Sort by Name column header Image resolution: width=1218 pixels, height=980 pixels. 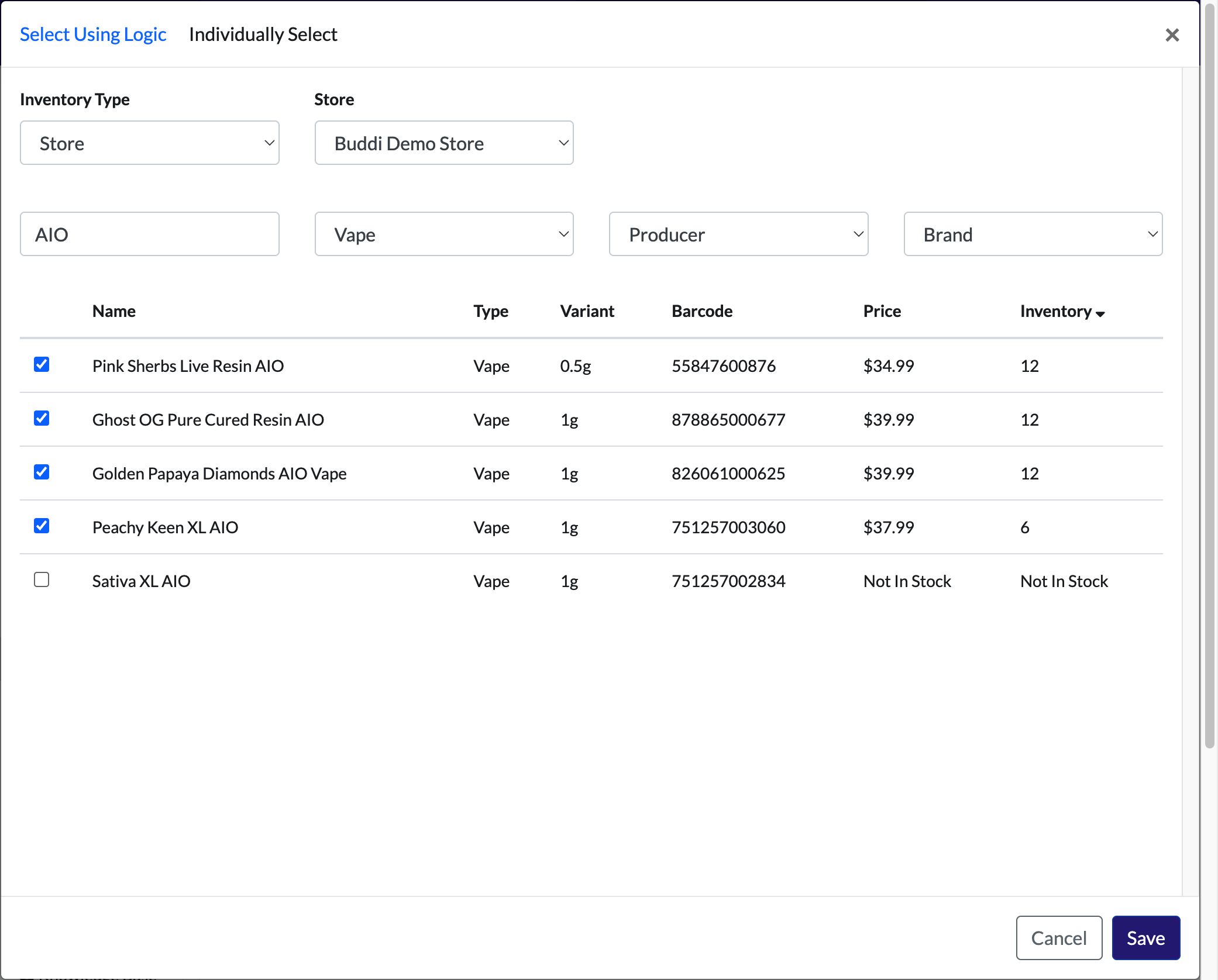[114, 311]
